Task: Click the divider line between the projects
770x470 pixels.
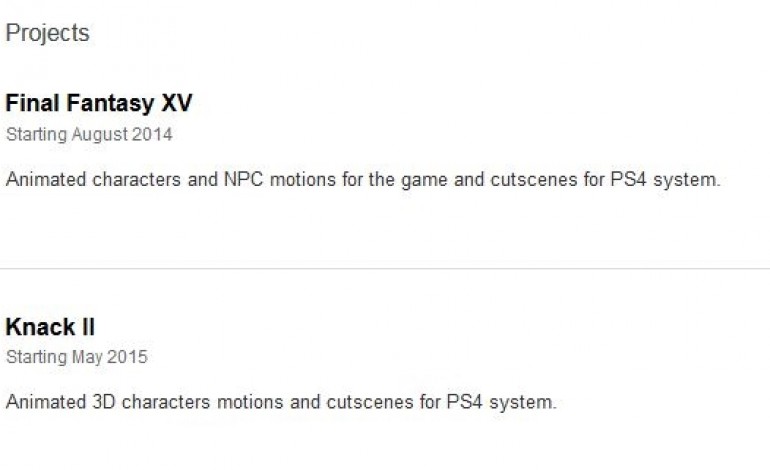Action: tap(385, 268)
